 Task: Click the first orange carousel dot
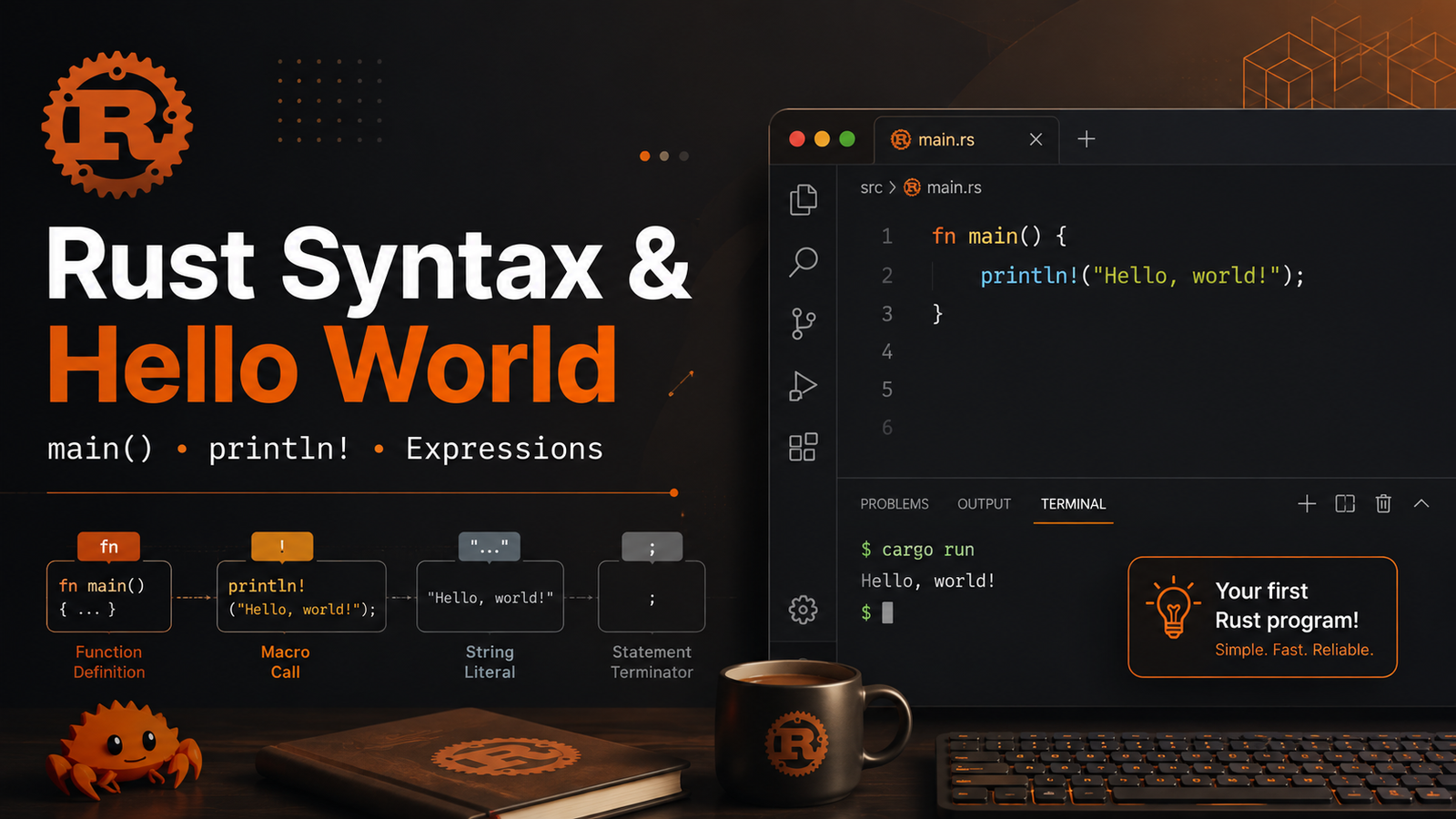coord(644,157)
